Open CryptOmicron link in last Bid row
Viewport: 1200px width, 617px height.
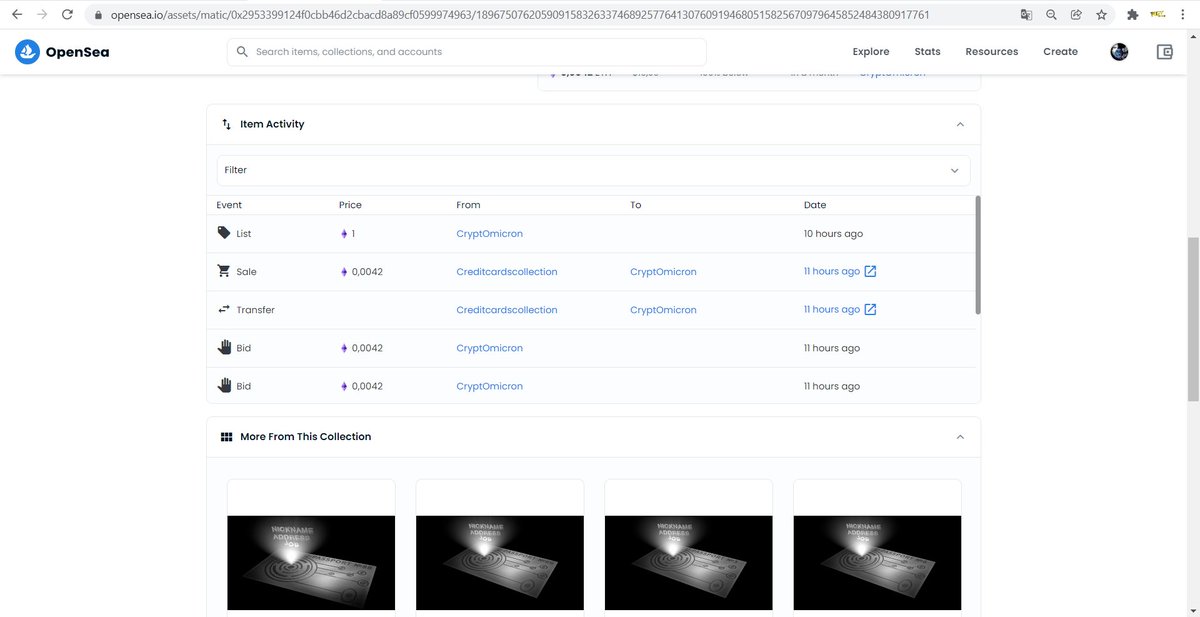(489, 386)
